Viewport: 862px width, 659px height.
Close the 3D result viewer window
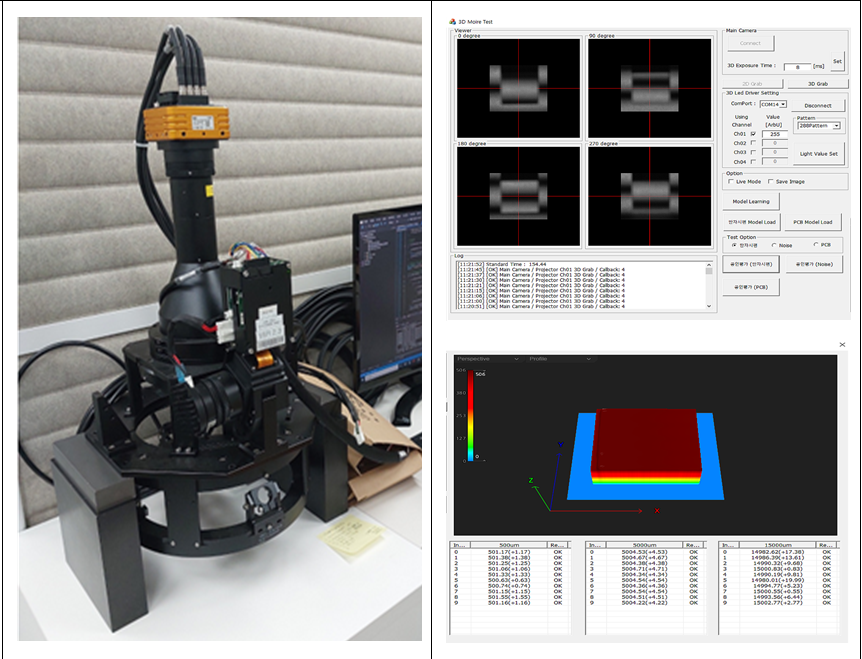[x=842, y=344]
